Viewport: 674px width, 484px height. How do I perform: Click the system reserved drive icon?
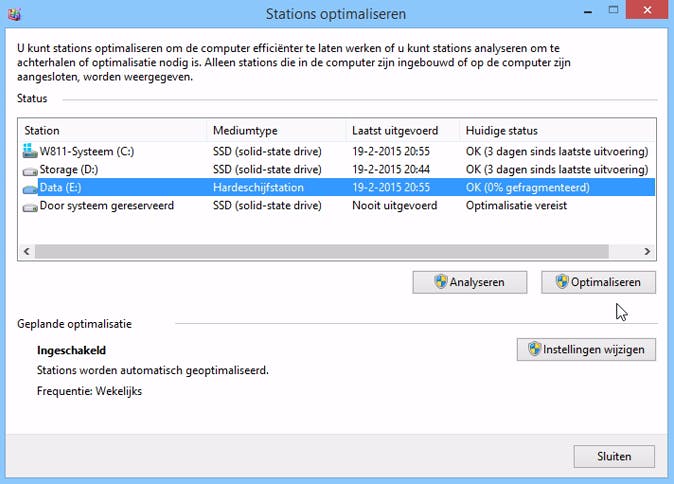pos(29,206)
